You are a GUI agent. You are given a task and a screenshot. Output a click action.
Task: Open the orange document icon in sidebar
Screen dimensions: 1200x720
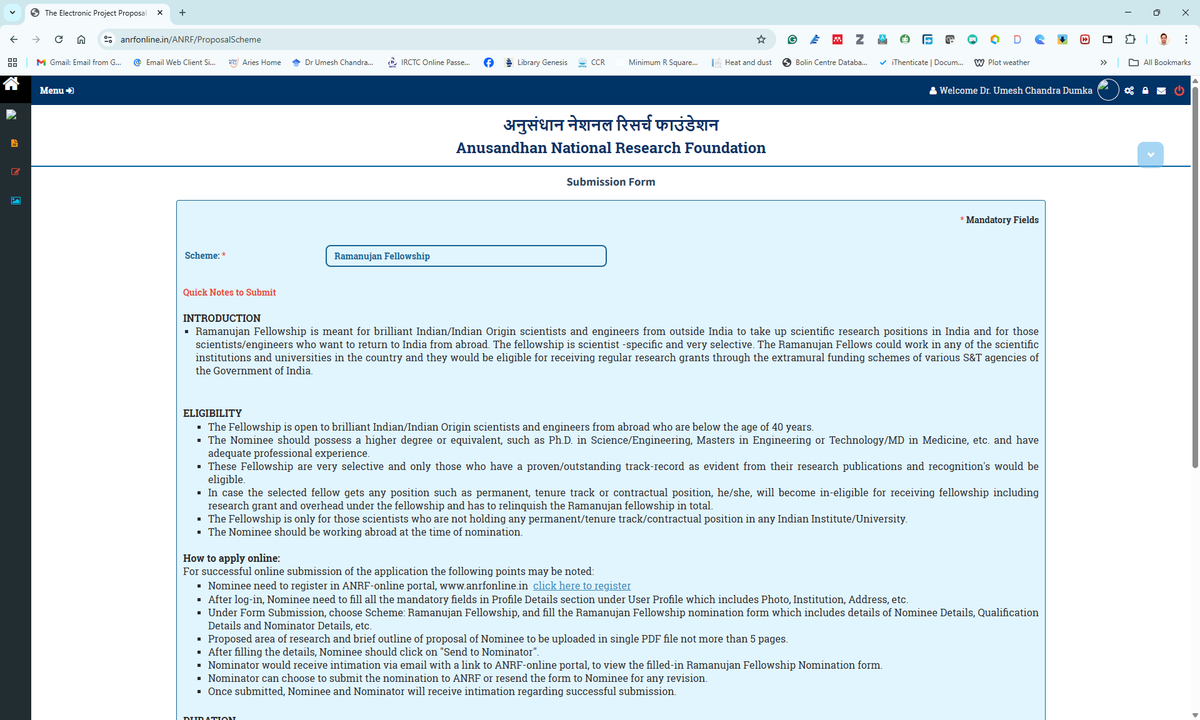pos(14,143)
